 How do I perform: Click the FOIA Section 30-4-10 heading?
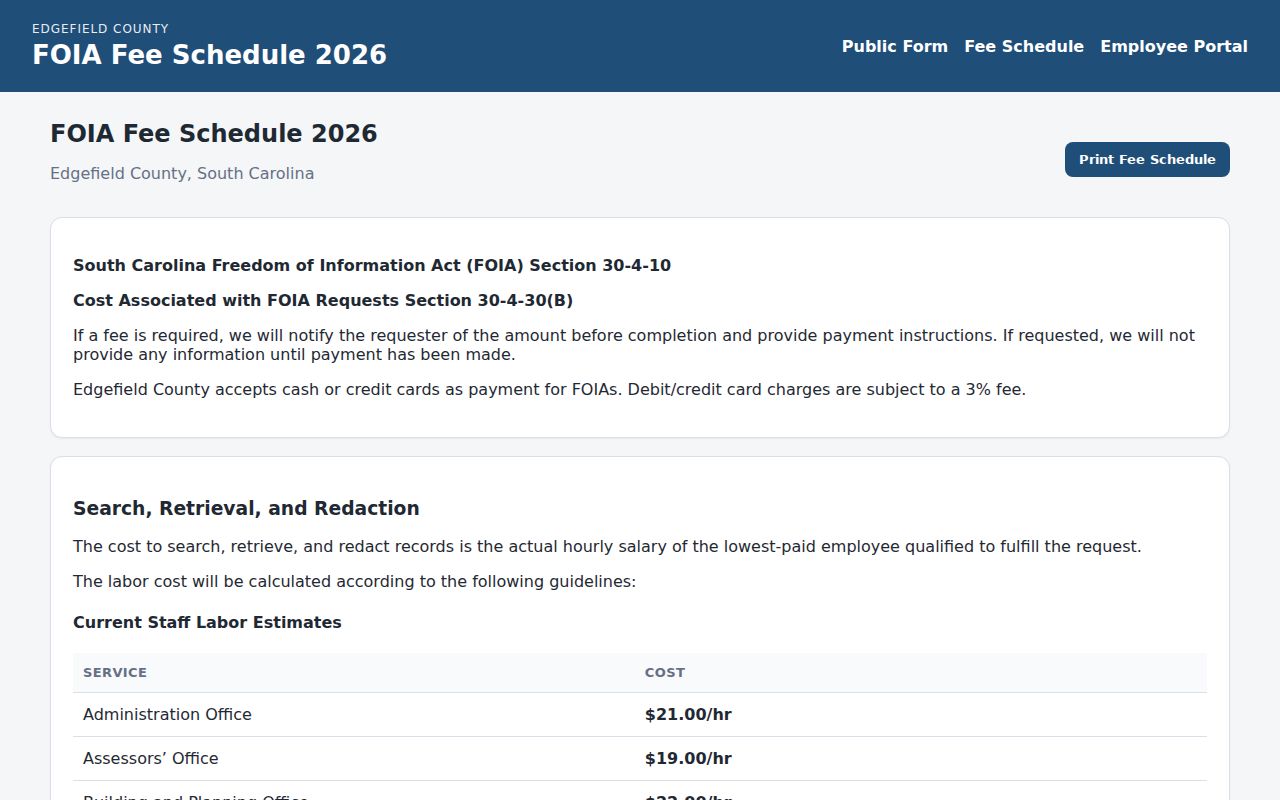pos(372,265)
